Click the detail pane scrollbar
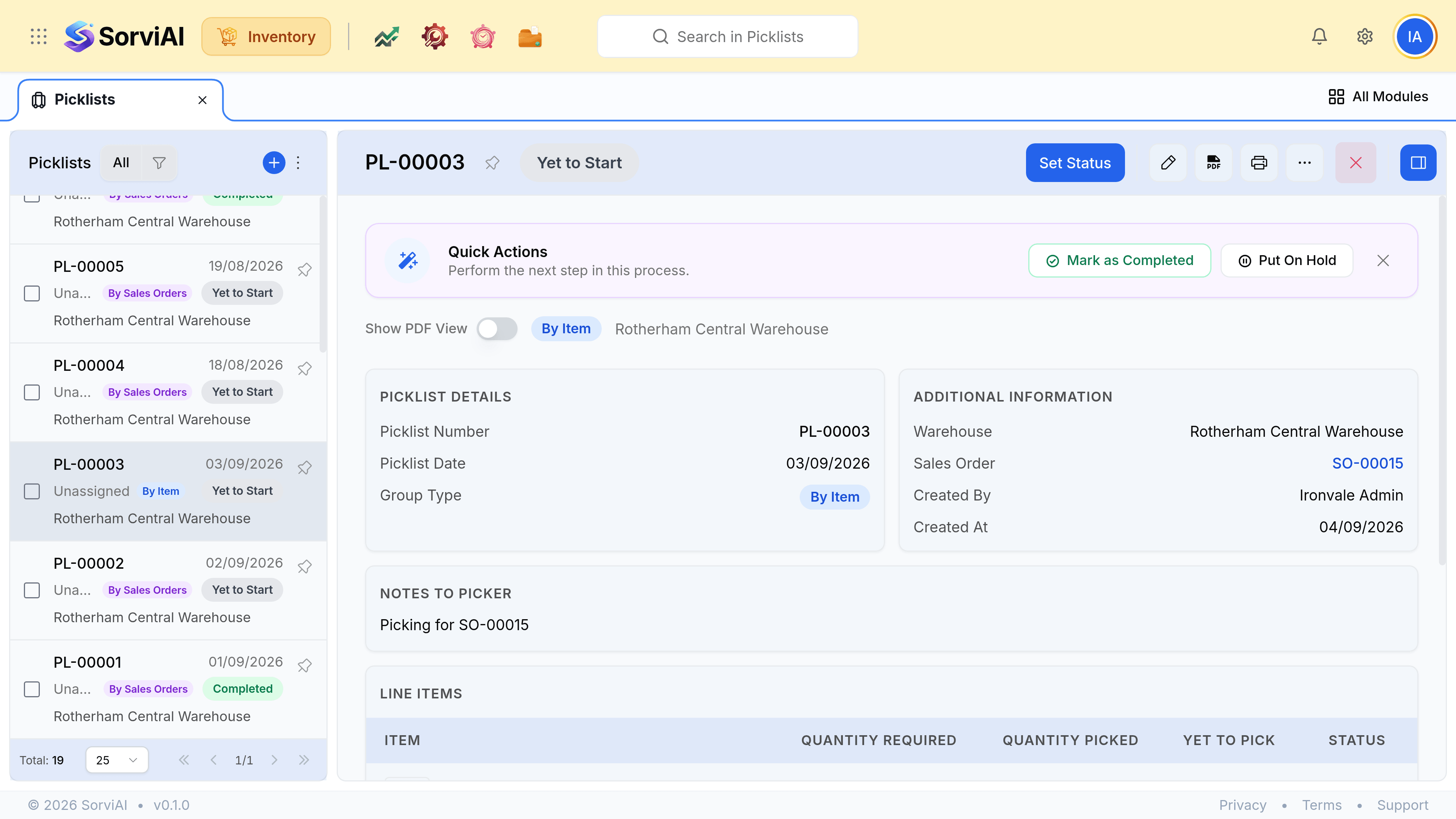 tap(1442, 380)
